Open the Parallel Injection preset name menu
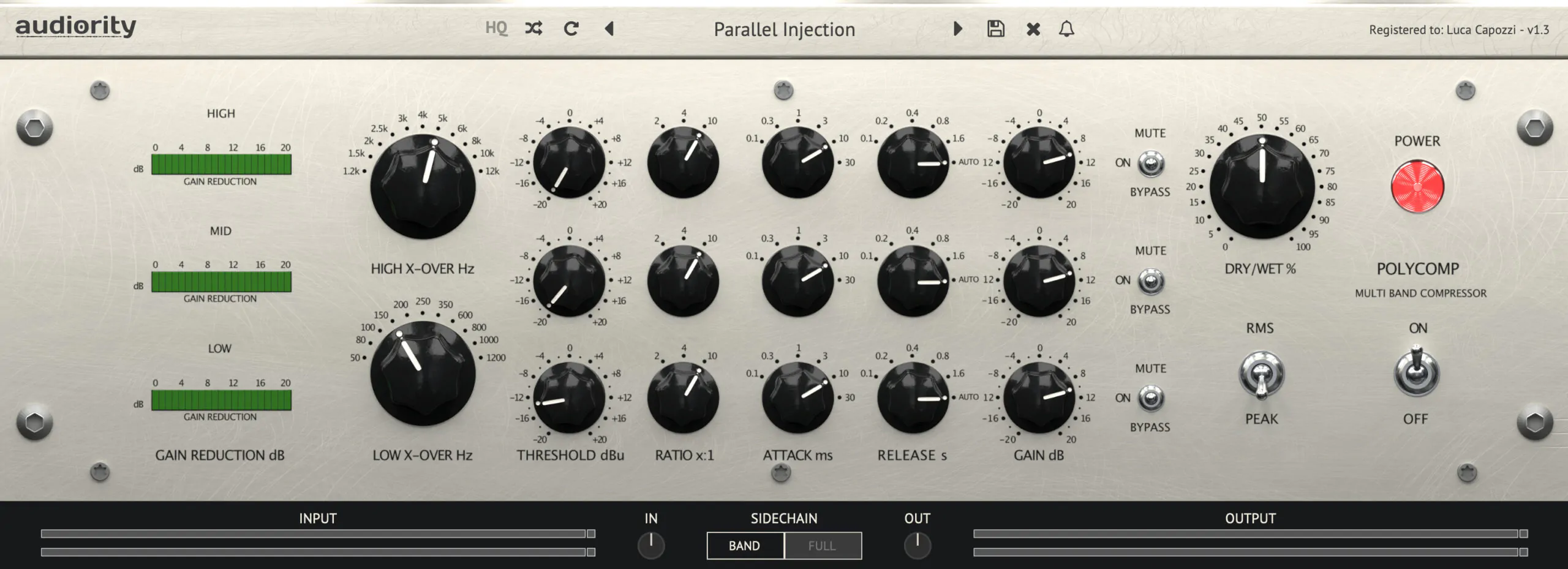The width and height of the screenshot is (1568, 569). click(784, 29)
